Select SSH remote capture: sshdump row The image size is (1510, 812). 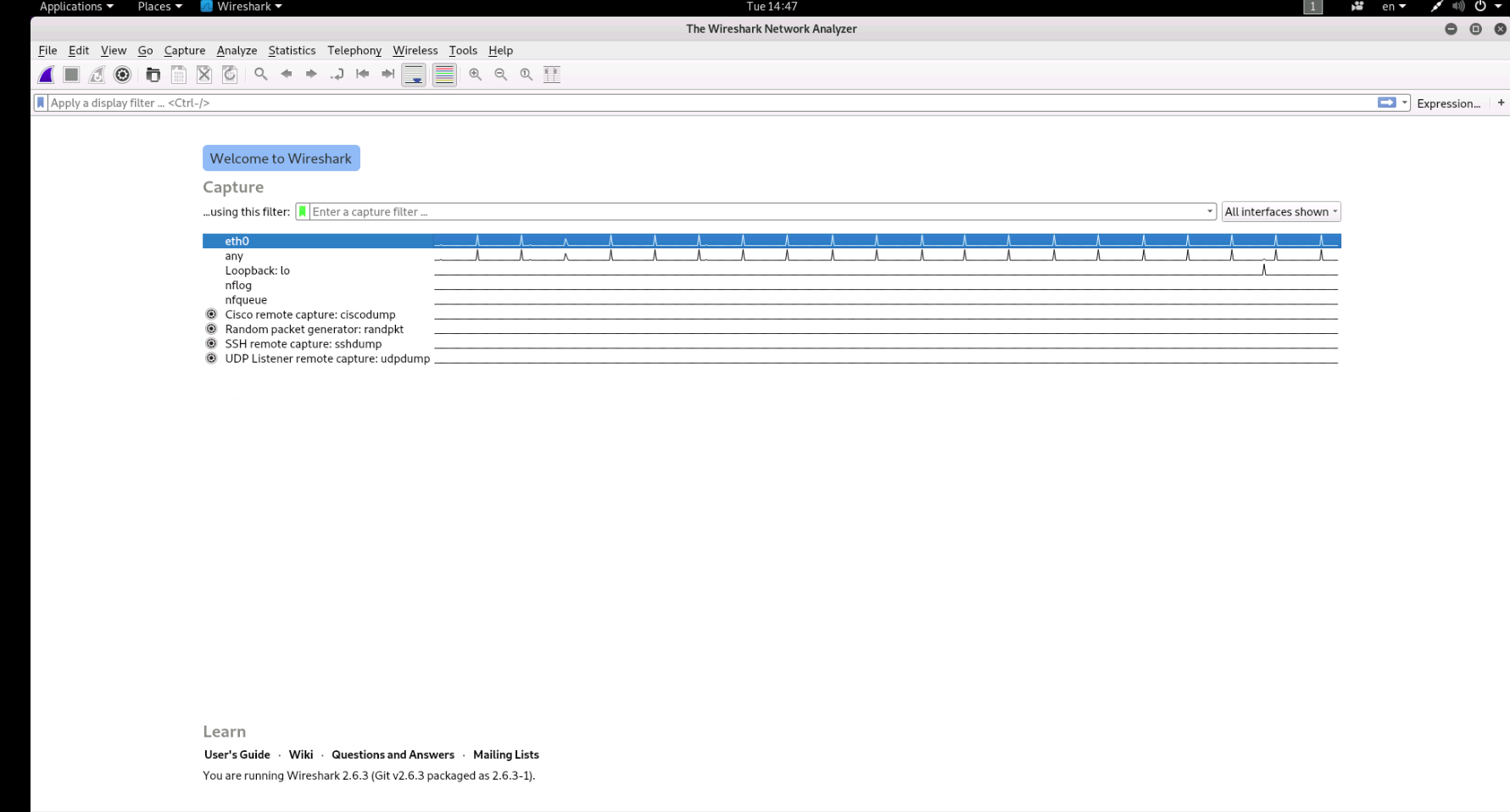coord(772,344)
